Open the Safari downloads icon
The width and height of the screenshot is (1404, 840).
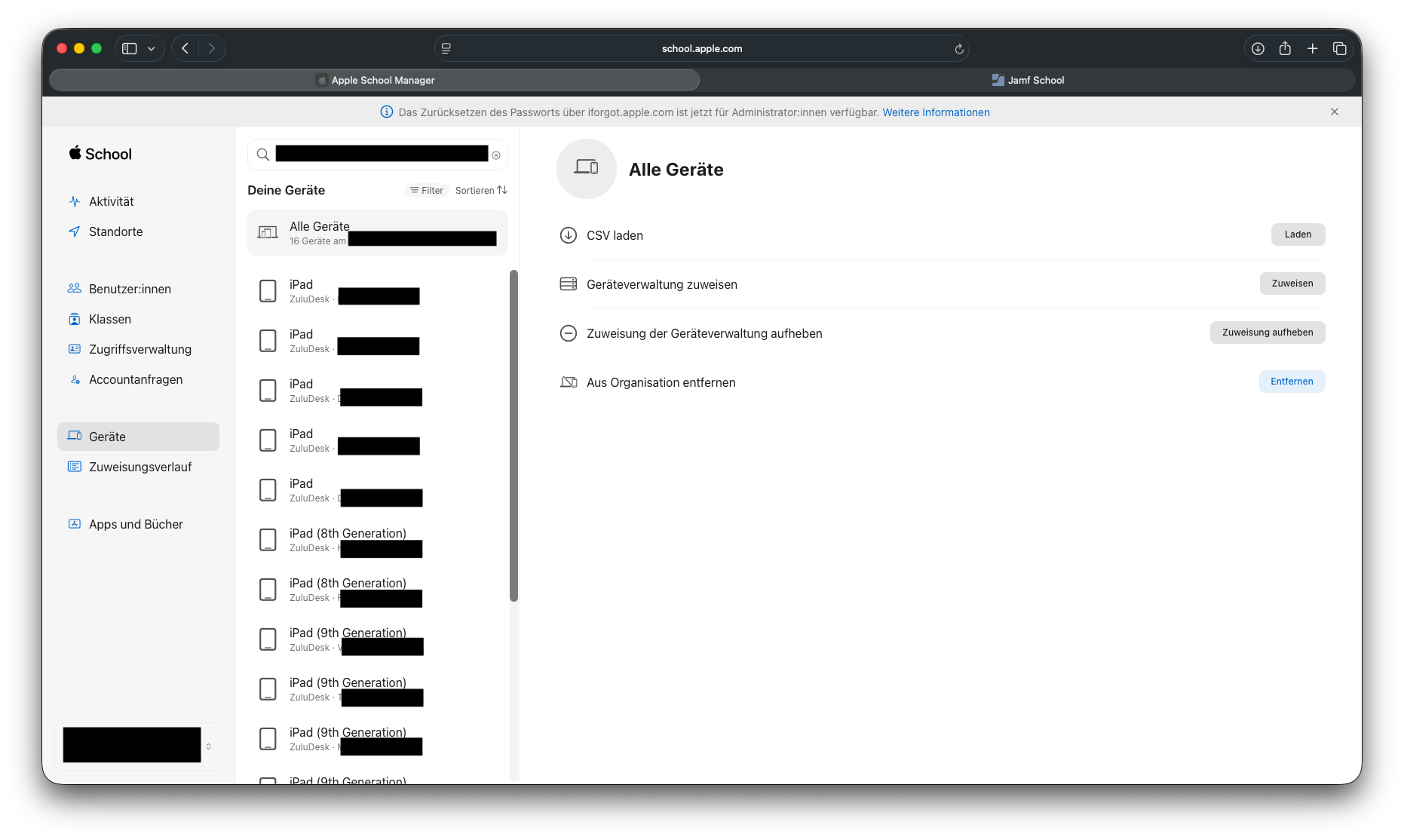(x=1258, y=48)
